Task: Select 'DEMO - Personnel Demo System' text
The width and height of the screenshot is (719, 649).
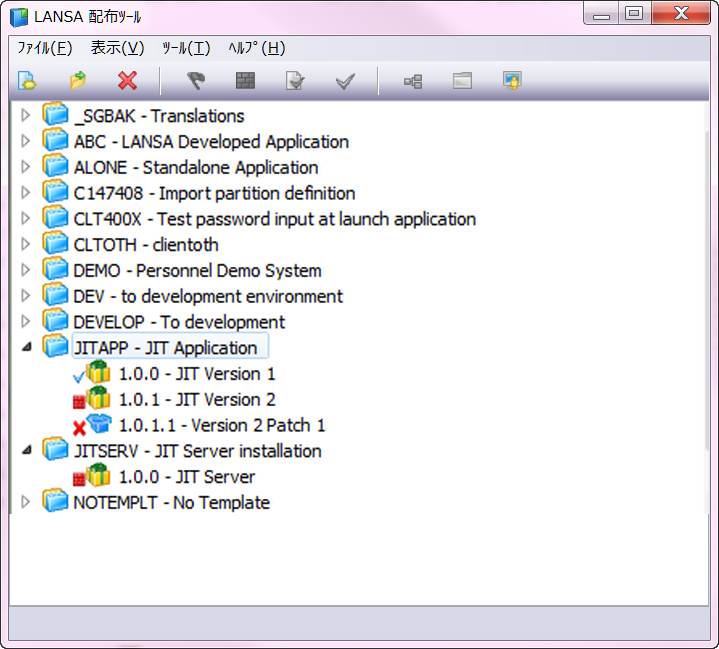Action: [x=198, y=271]
